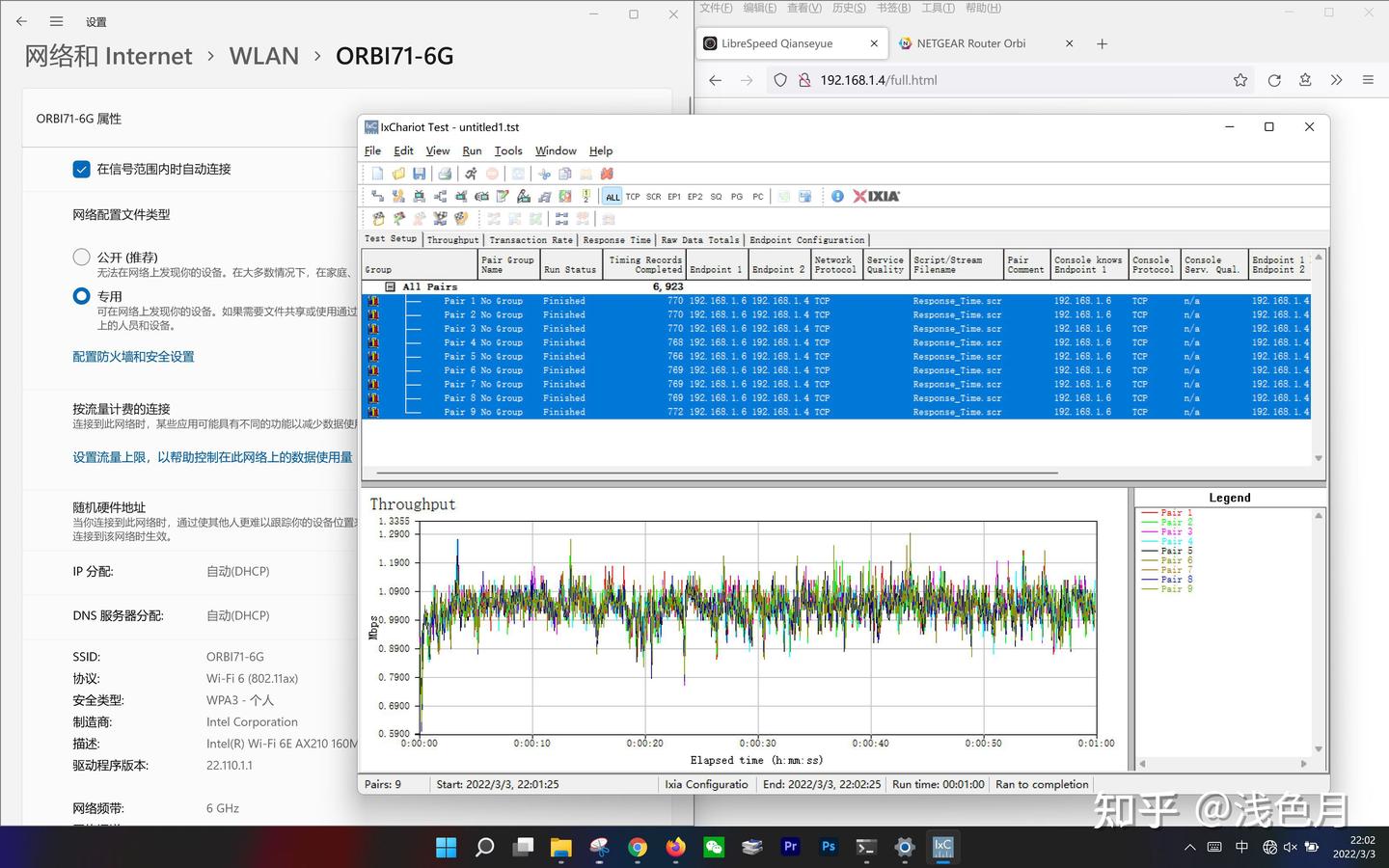This screenshot has height=868, width=1389.
Task: Go back using the settings back arrow
Action: [21, 21]
